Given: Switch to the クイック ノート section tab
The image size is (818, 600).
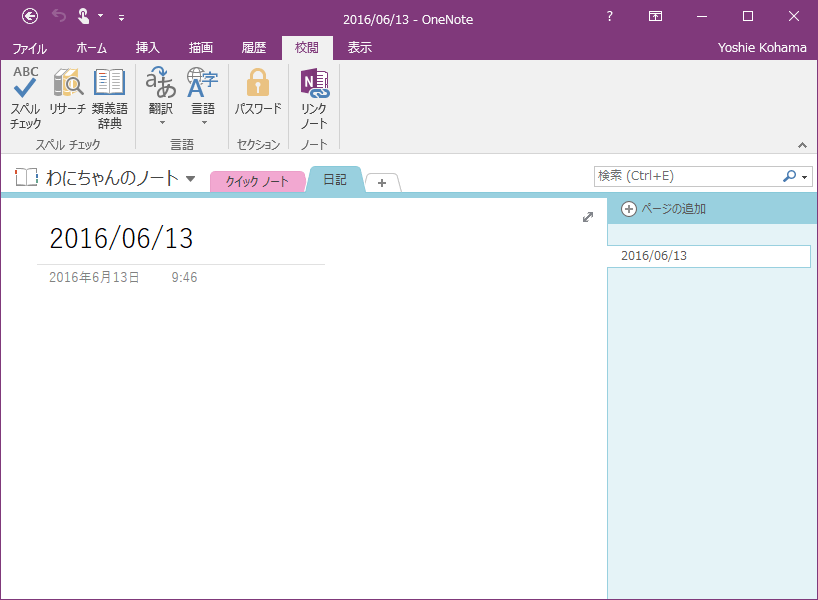Looking at the screenshot, I should 257,182.
